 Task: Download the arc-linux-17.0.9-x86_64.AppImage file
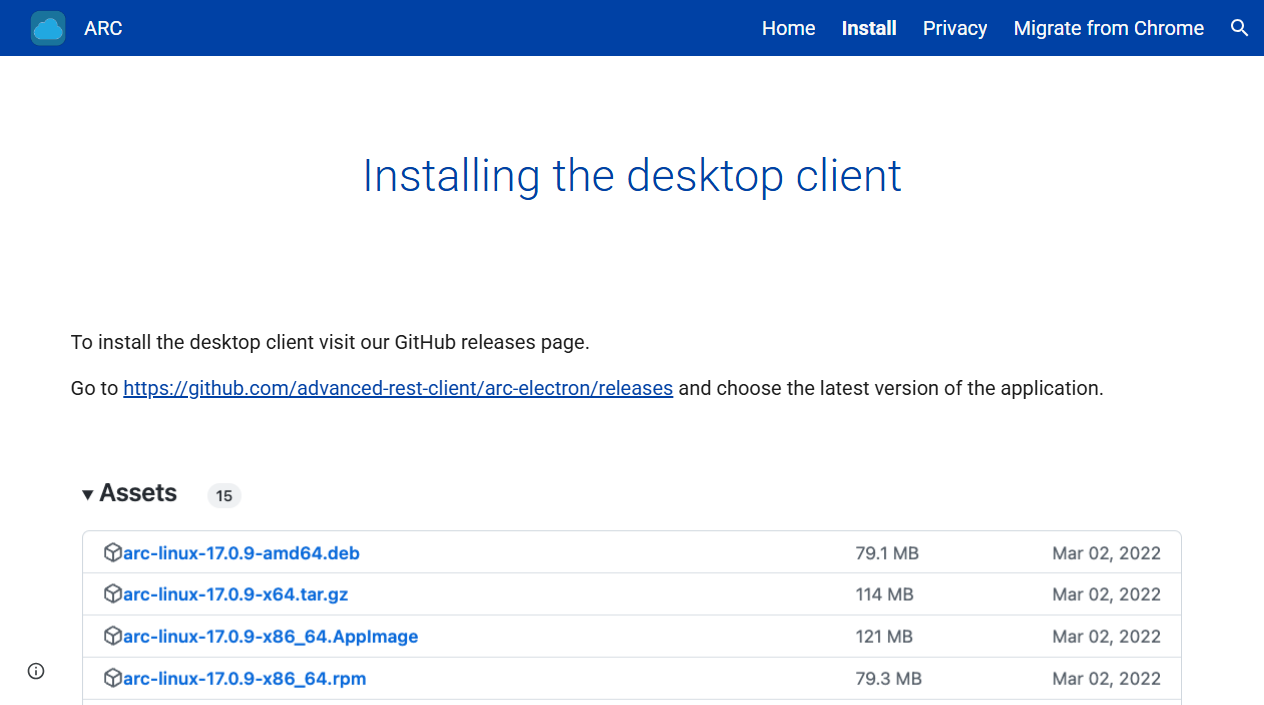pyautogui.click(x=269, y=636)
